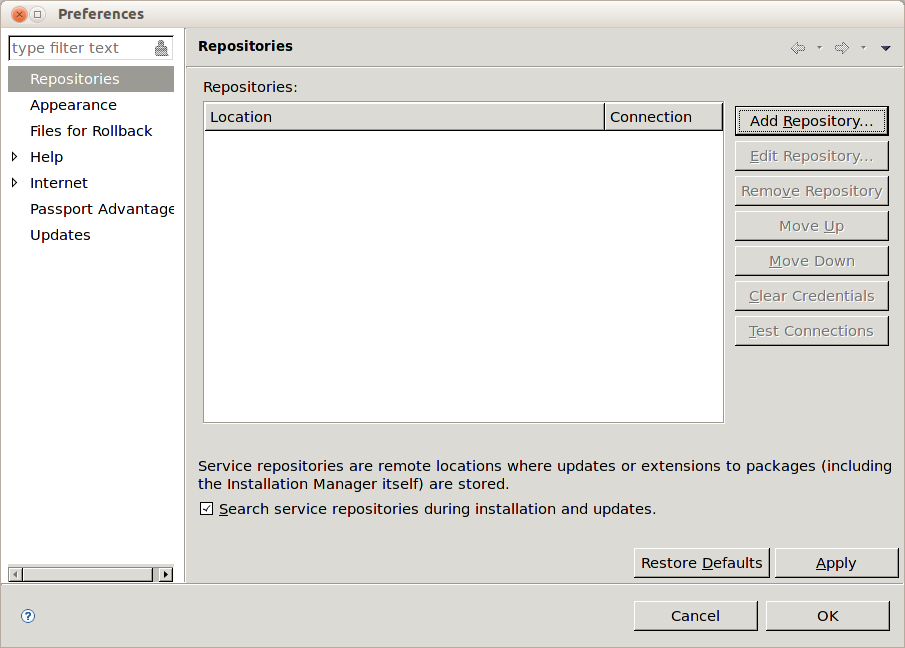
Task: Click the Add Repository button
Action: [x=811, y=121]
